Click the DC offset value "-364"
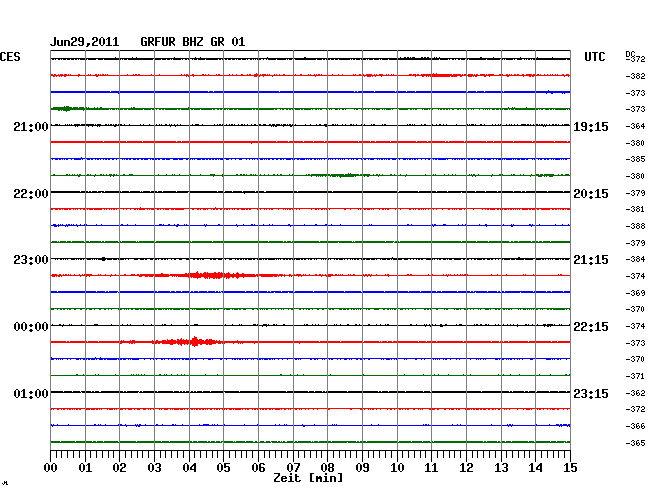The height and width of the screenshot is (494, 650). pyautogui.click(x=635, y=126)
